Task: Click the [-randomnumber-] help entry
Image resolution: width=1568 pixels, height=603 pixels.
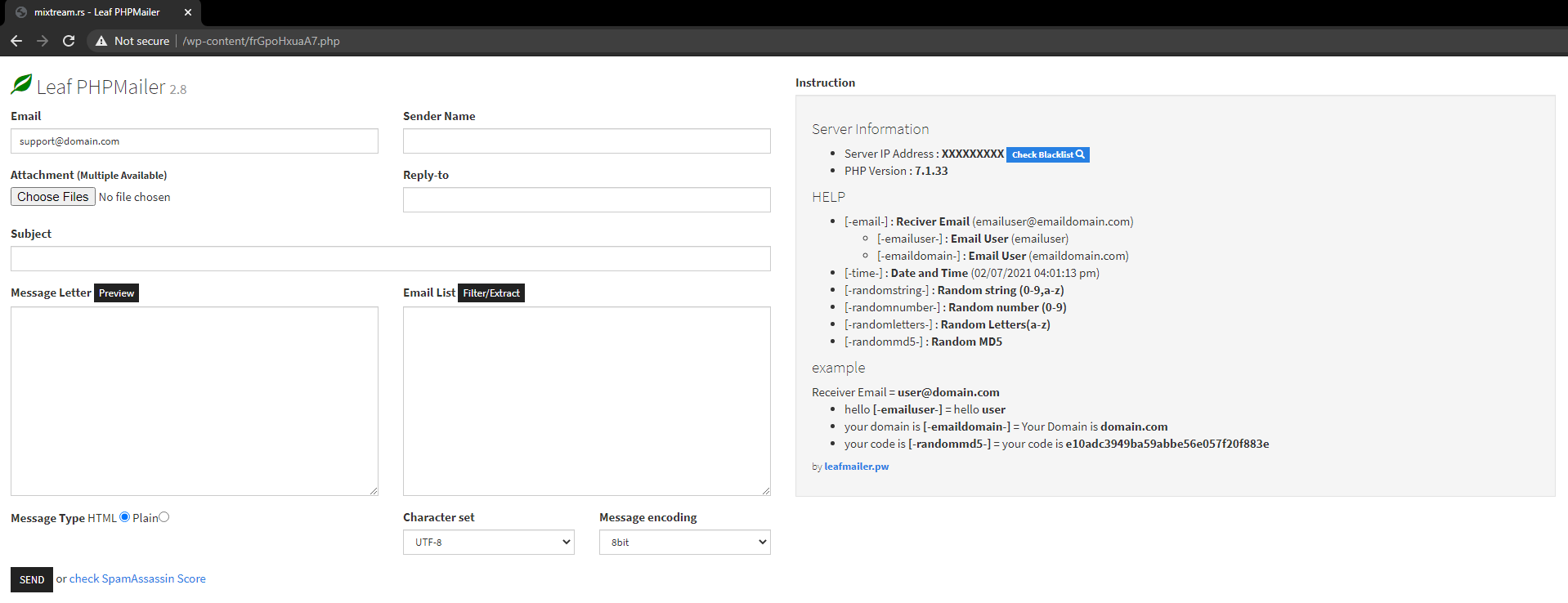Action: (956, 307)
